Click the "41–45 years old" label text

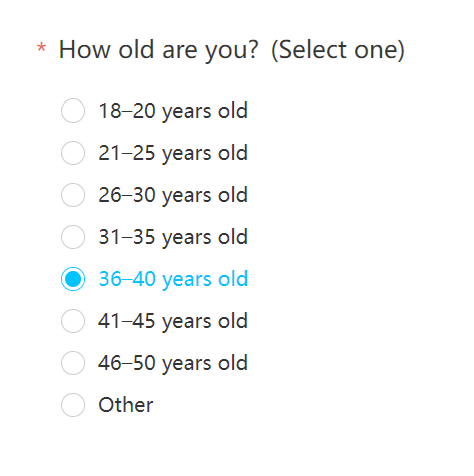click(173, 321)
